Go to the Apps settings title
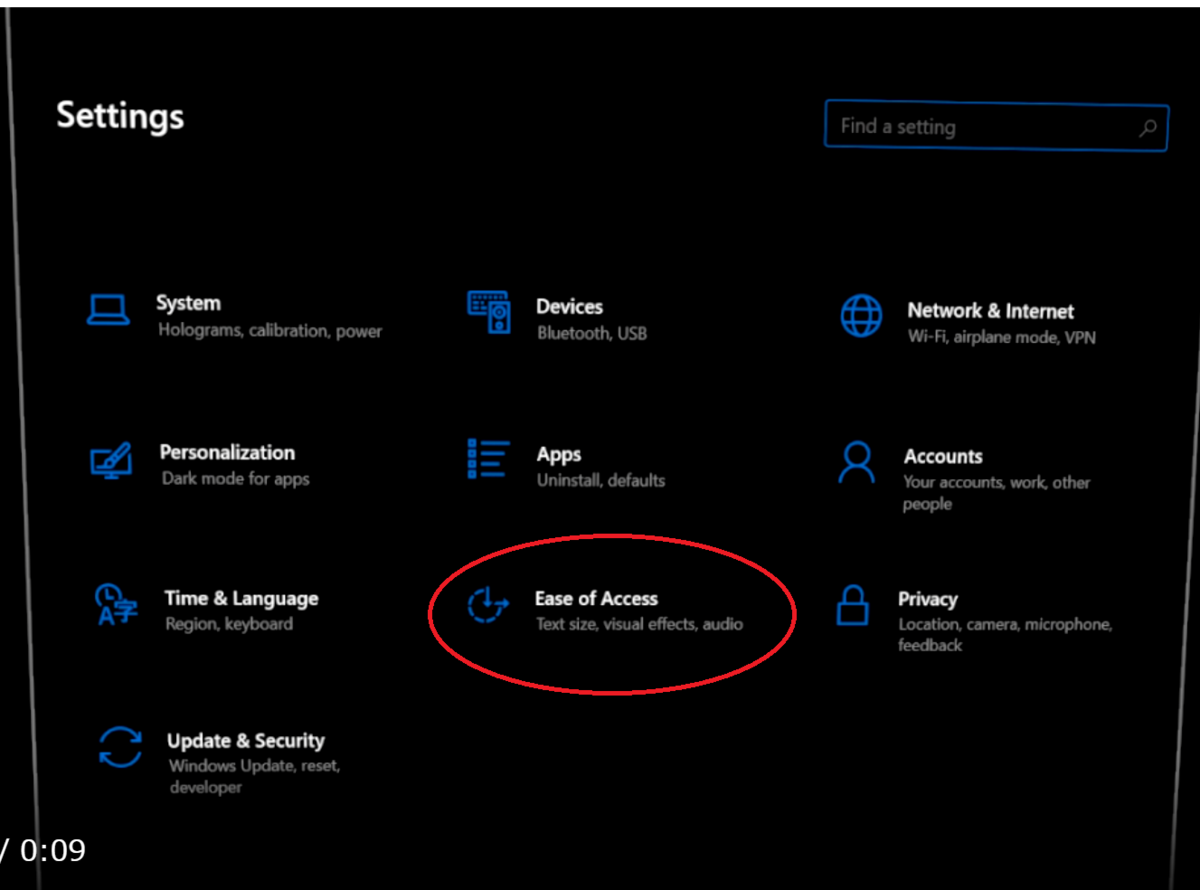This screenshot has height=890, width=1200. [x=558, y=455]
